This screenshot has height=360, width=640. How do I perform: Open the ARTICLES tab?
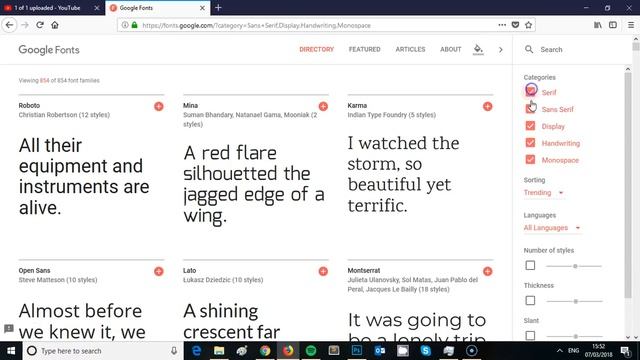pos(410,49)
